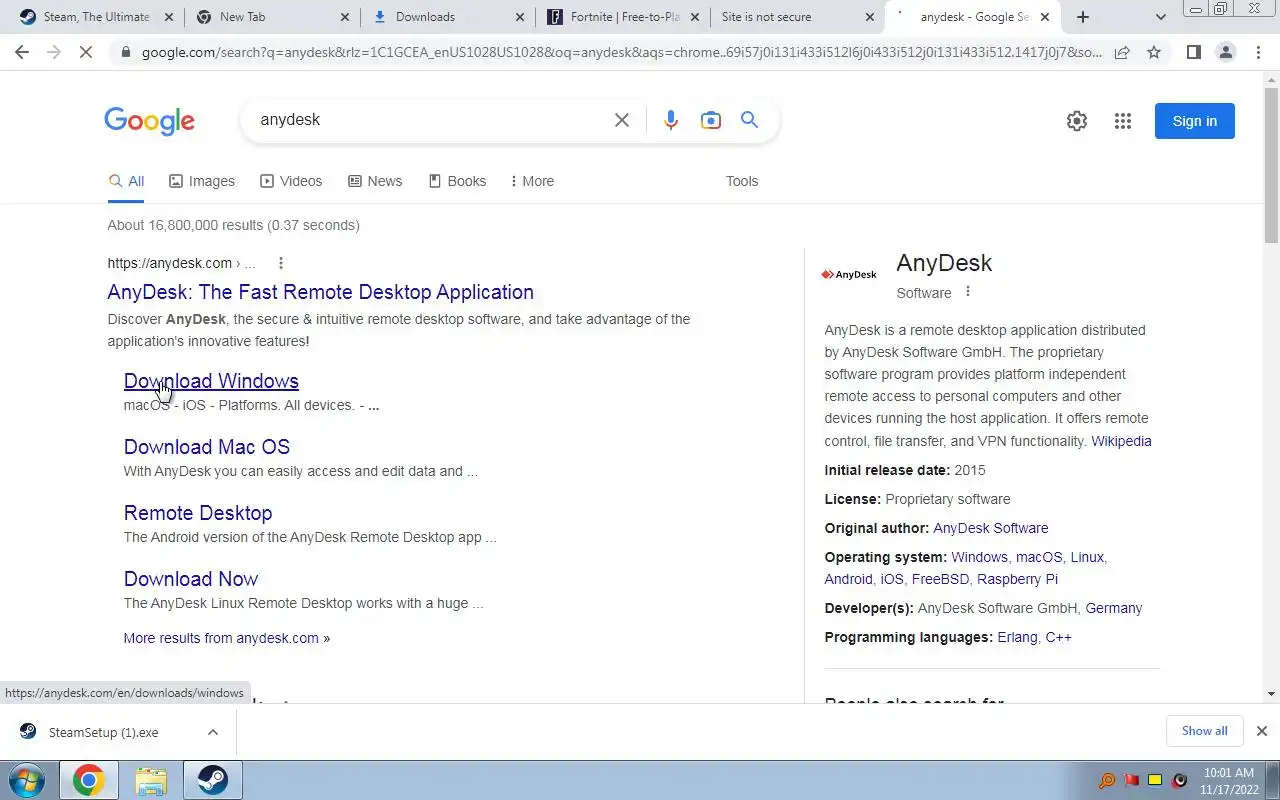Open the Chrome side panel icon
Screen dimensions: 1280x800
pos(1193,52)
